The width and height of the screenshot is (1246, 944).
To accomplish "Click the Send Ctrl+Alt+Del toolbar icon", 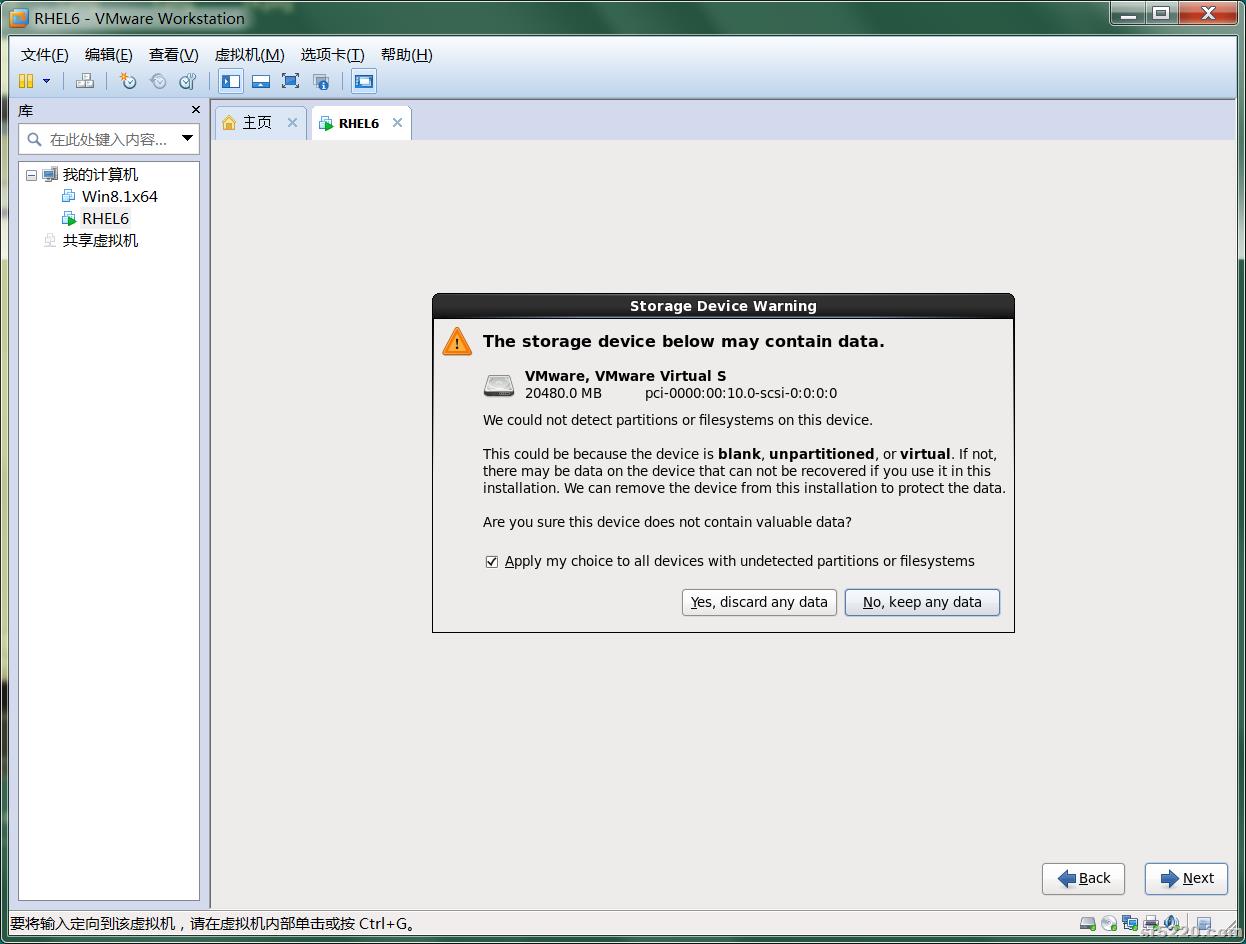I will (85, 81).
